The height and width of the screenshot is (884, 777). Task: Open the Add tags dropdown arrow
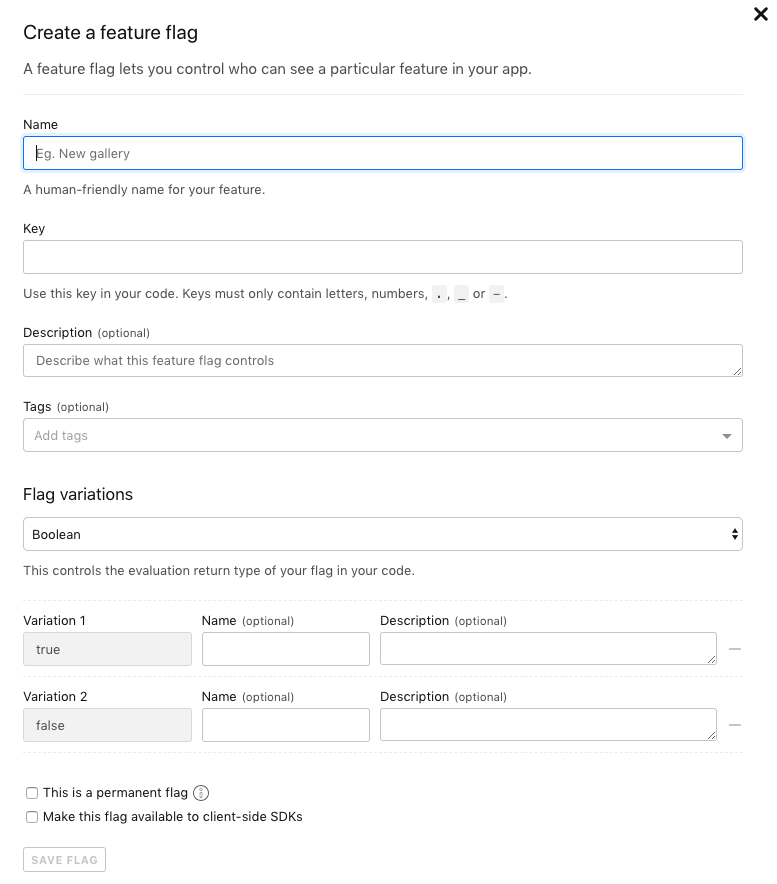click(729, 435)
